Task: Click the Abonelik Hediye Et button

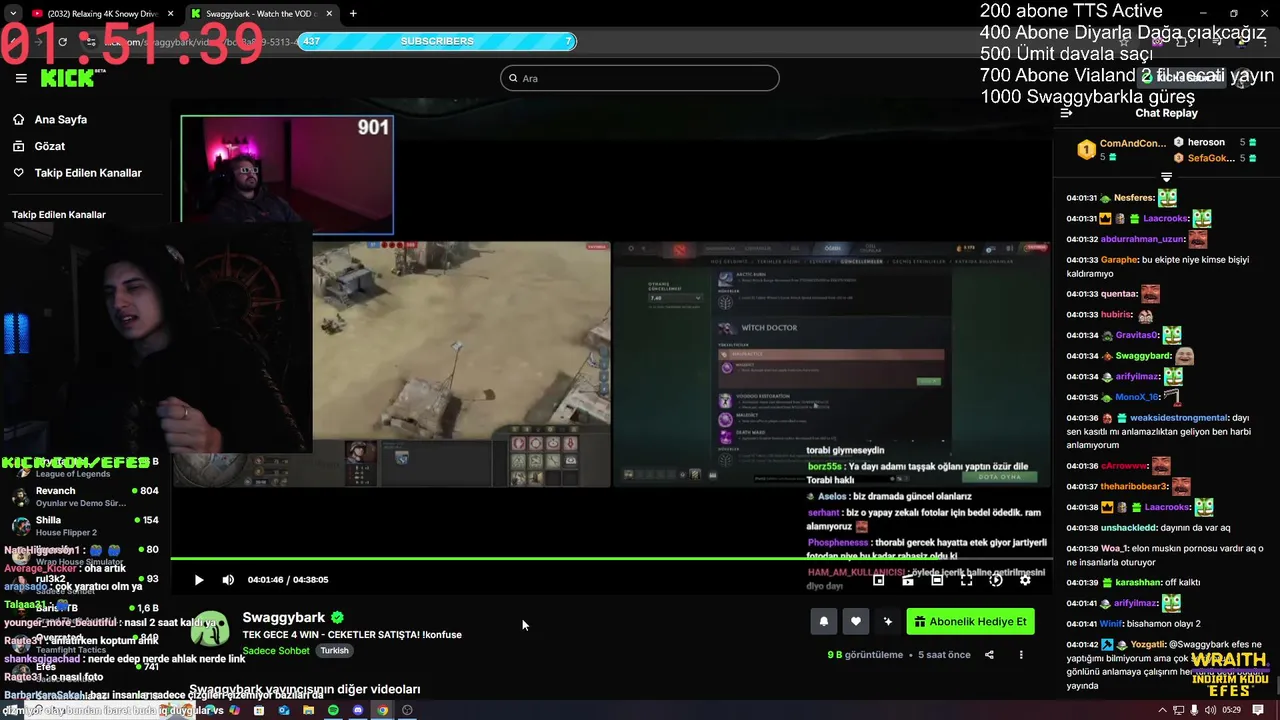Action: pos(970,621)
